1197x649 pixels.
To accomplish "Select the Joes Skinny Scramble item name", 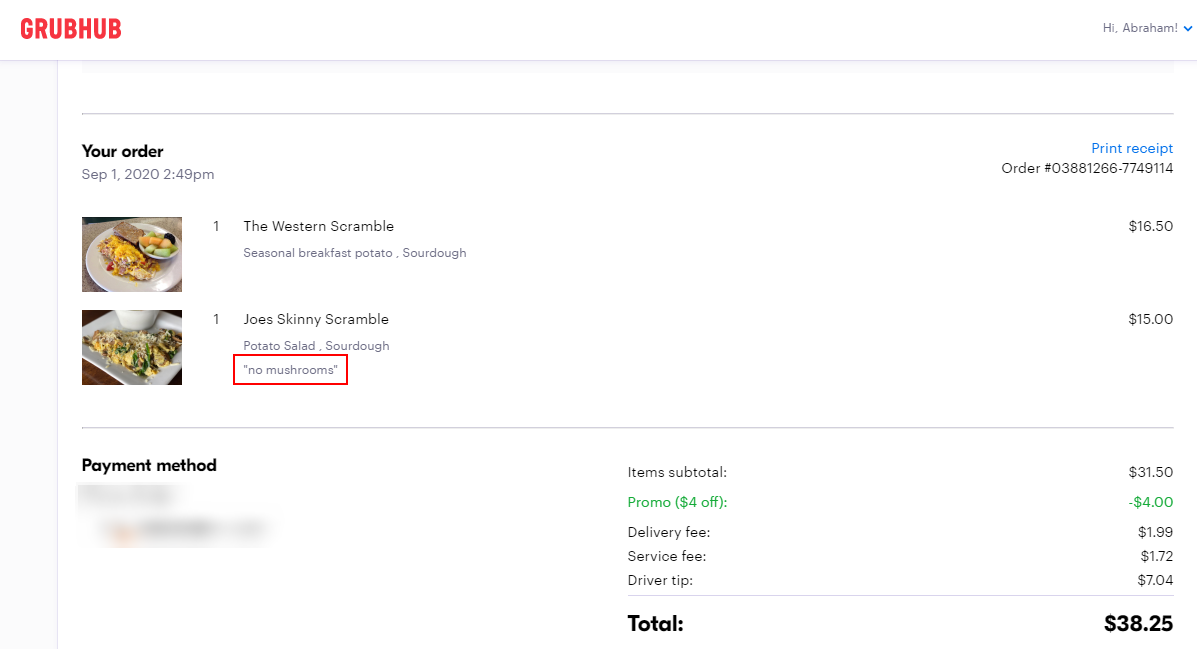I will [316, 319].
